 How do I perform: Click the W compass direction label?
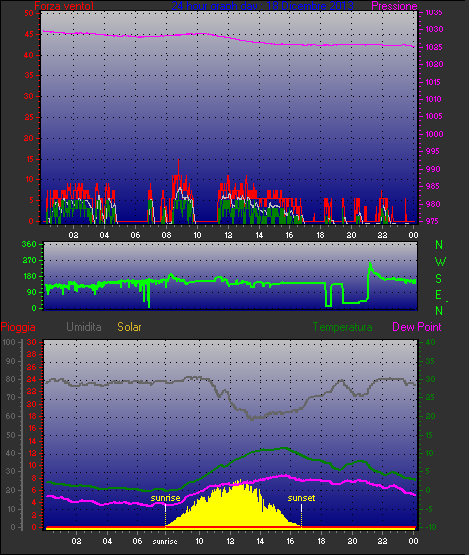tap(440, 262)
